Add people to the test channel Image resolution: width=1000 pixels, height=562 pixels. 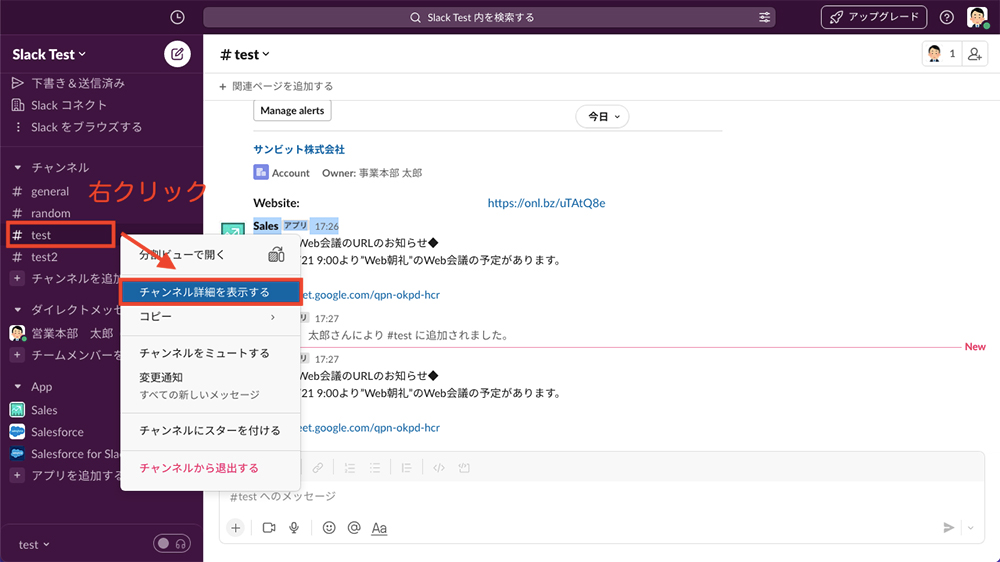(x=974, y=54)
